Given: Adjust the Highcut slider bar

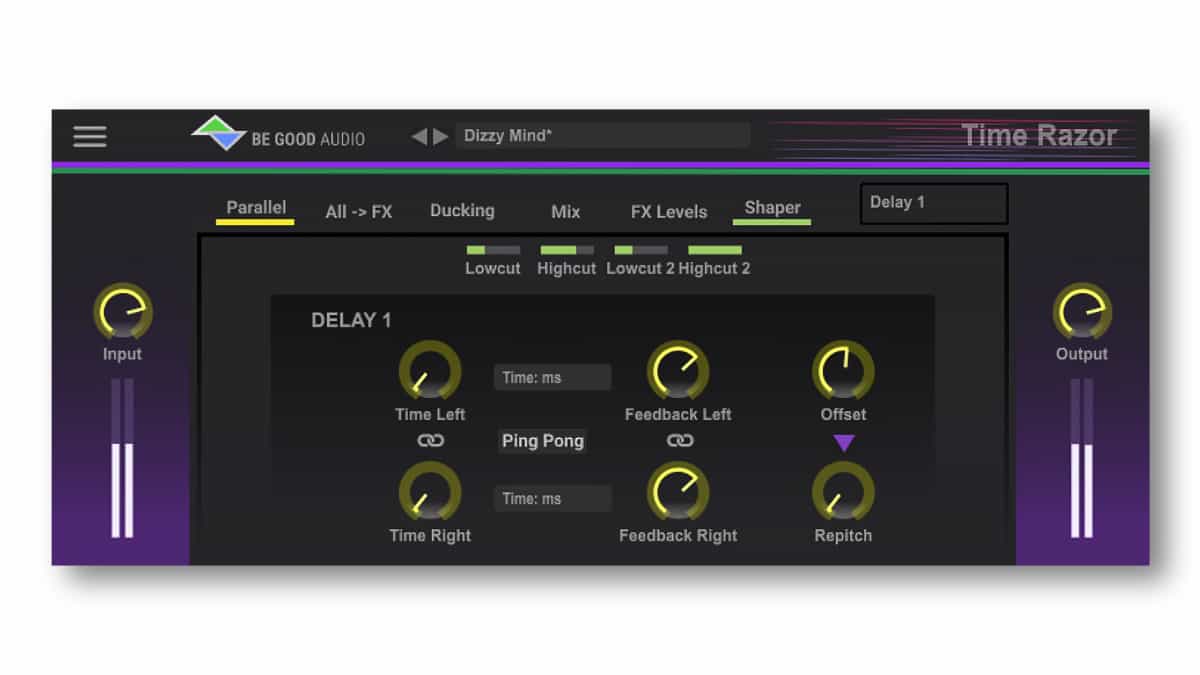Looking at the screenshot, I should [x=567, y=250].
